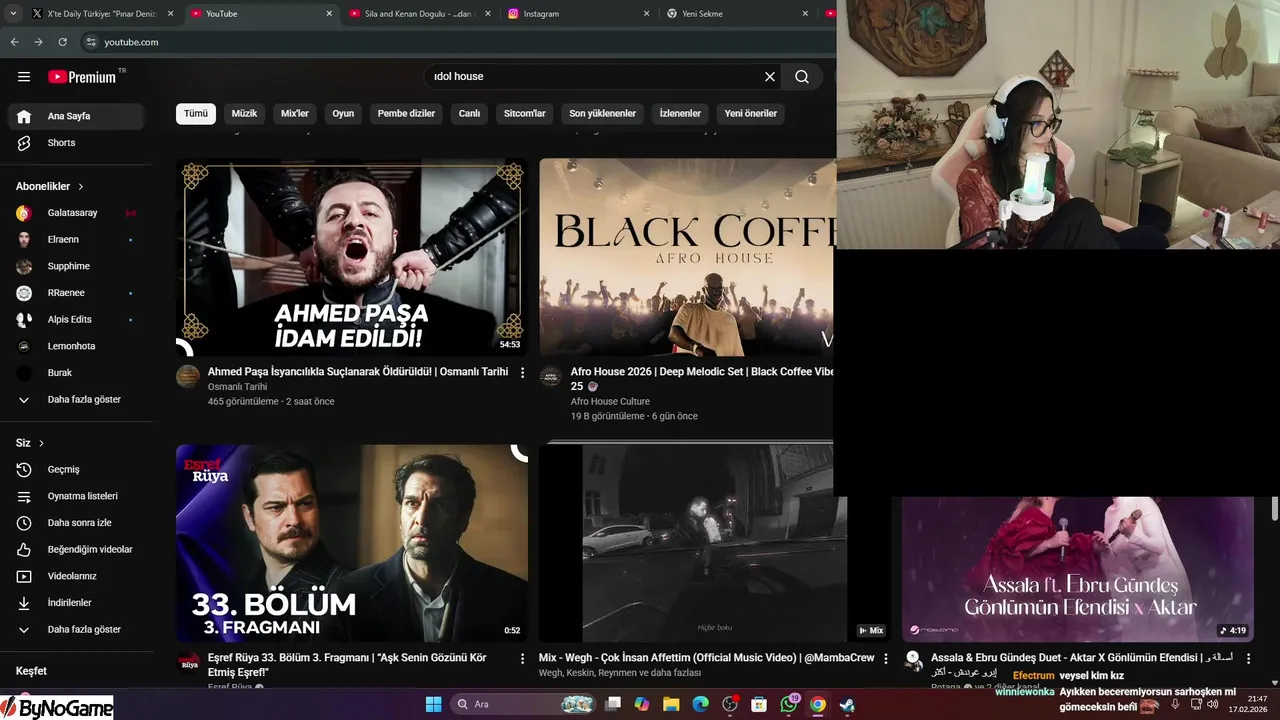This screenshot has height=720, width=1280.
Task: Play the Ahmed Paşa İdam Edildi thumbnail
Action: click(352, 257)
